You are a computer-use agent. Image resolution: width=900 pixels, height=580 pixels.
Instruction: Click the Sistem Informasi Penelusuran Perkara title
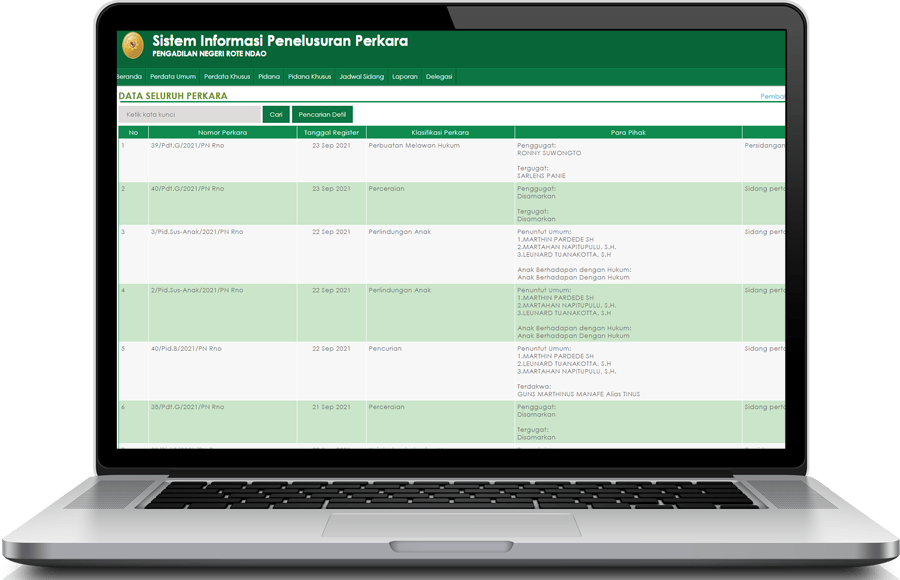click(280, 41)
